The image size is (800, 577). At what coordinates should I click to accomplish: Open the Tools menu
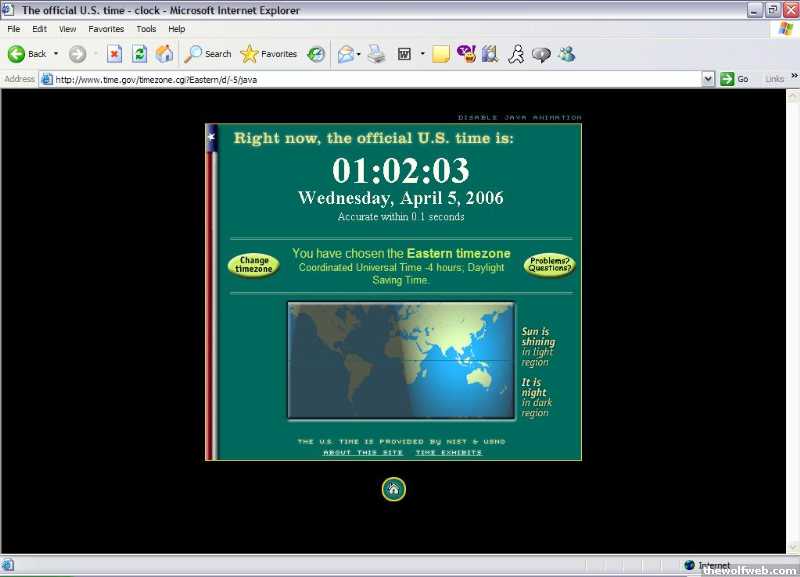click(146, 29)
